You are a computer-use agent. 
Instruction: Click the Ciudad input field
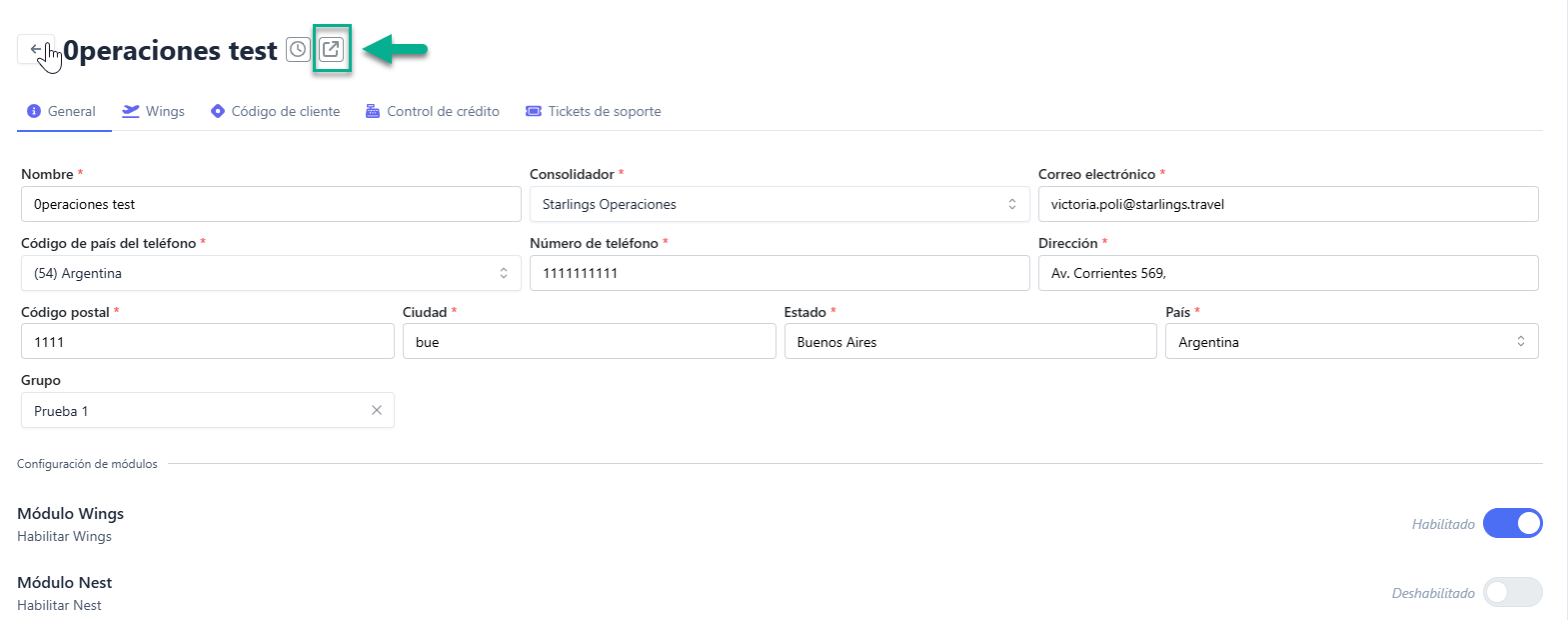589,342
